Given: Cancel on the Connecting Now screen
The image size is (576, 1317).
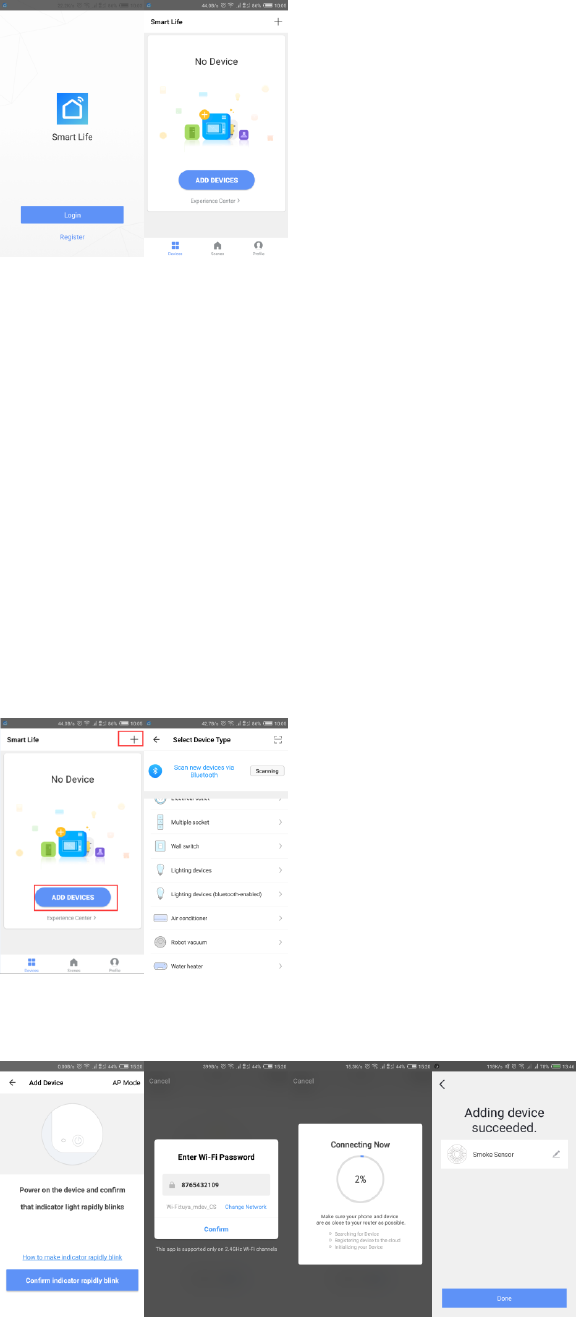Looking at the screenshot, I should pos(303,1083).
